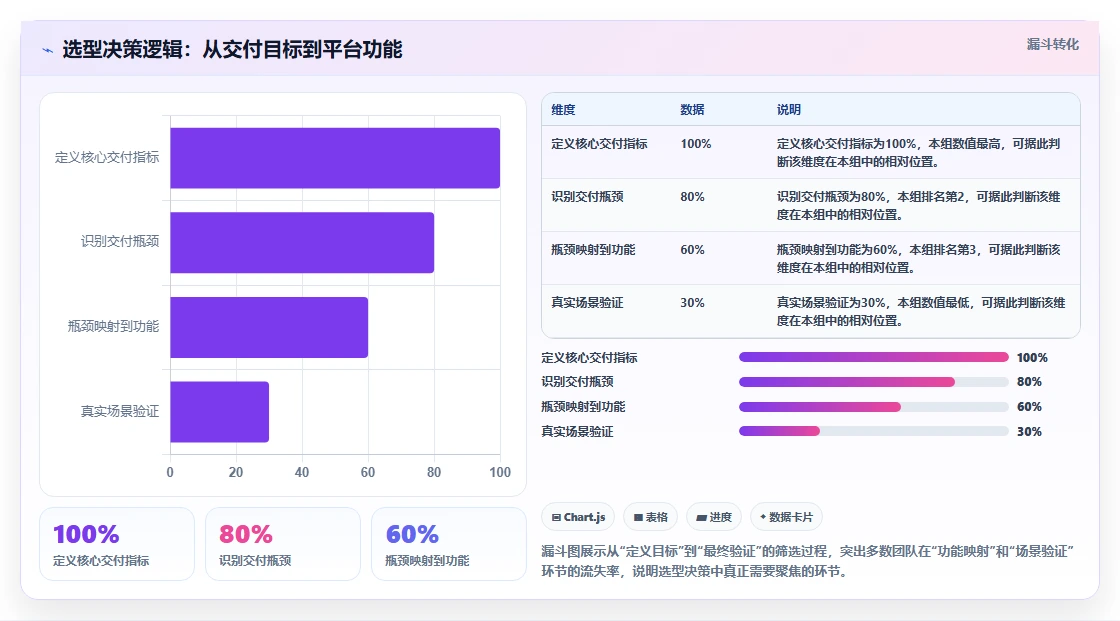Image resolution: width=1120 pixels, height=621 pixels.
Task: Click the slide title 选型决策逻辑：从交付目标到平台功能
Action: 232,49
